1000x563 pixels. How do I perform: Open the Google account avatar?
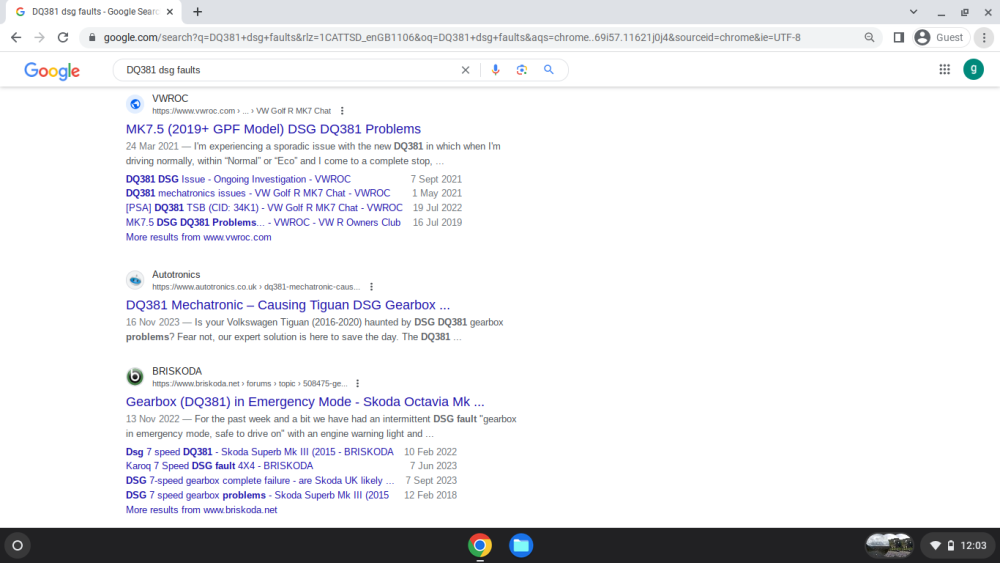[973, 69]
